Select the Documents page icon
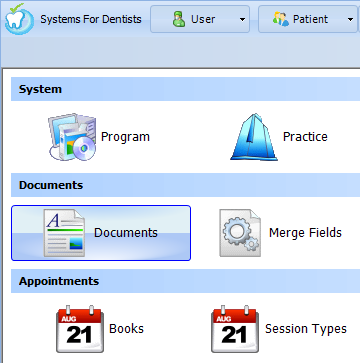 click(64, 233)
